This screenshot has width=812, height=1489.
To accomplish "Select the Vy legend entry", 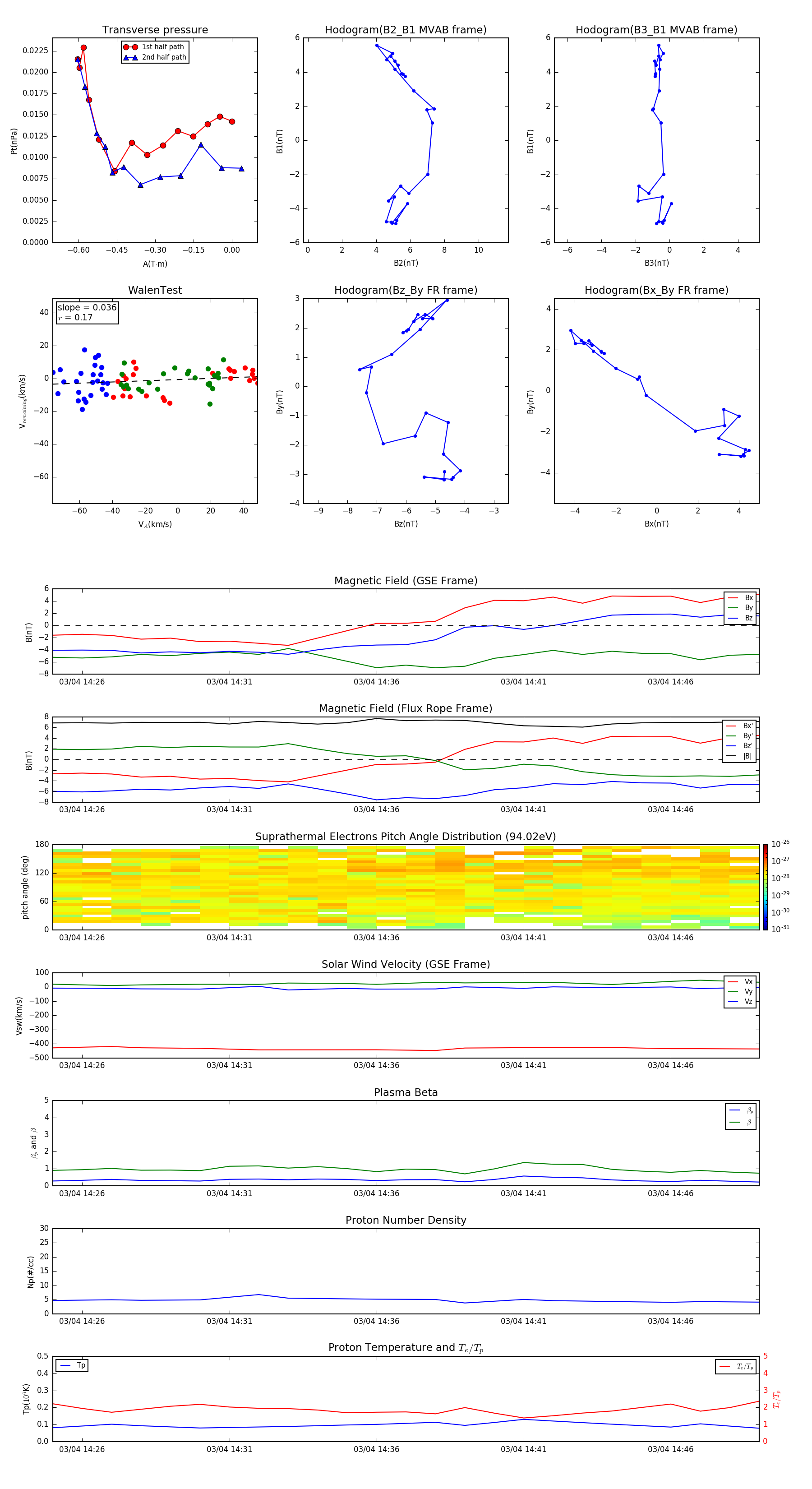I will click(x=740, y=991).
